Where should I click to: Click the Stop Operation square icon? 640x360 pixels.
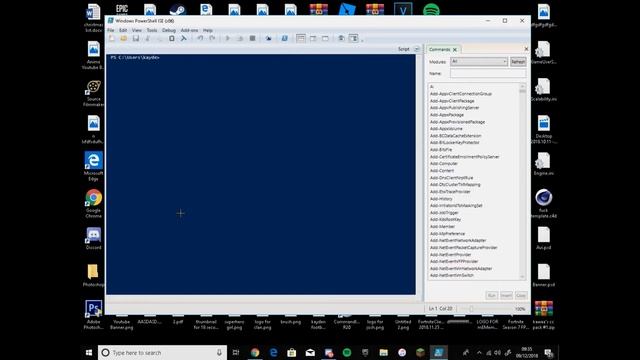[x=253, y=38]
